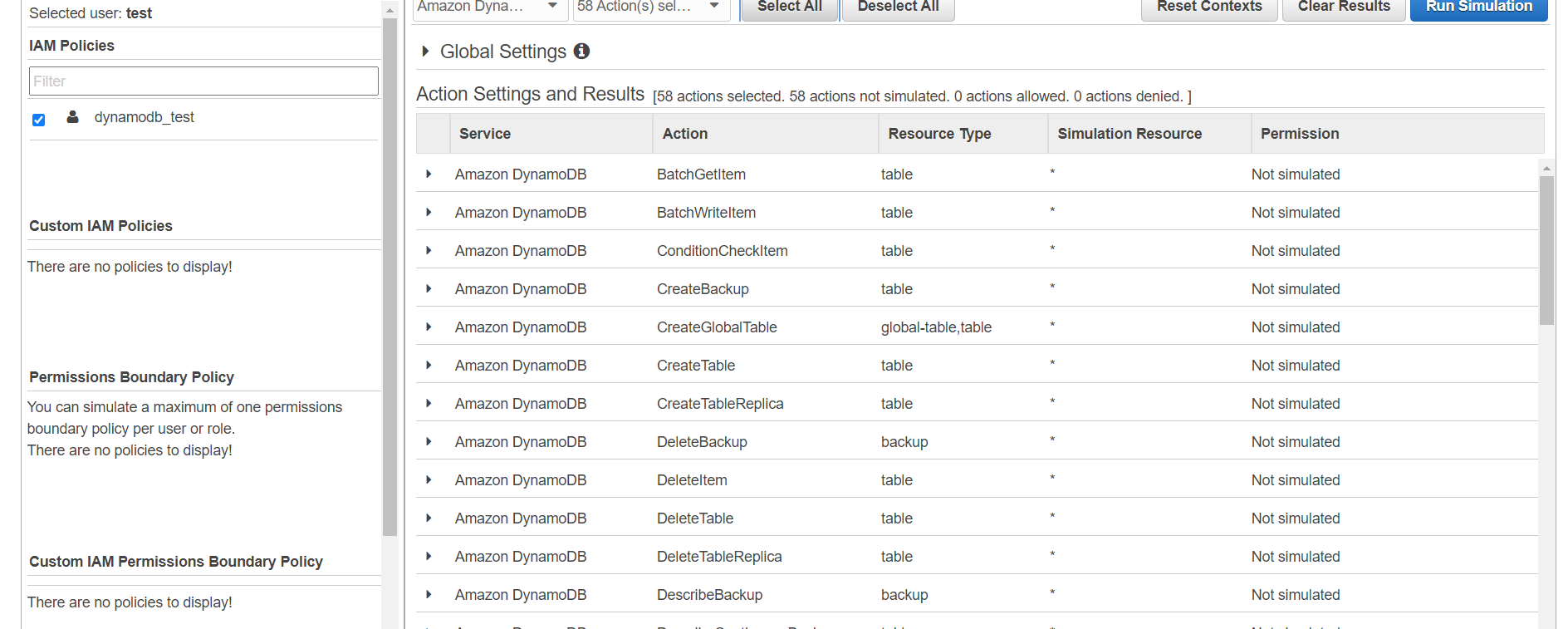Click the results table scrollbar thumb
1568x629 pixels.
[1546, 249]
